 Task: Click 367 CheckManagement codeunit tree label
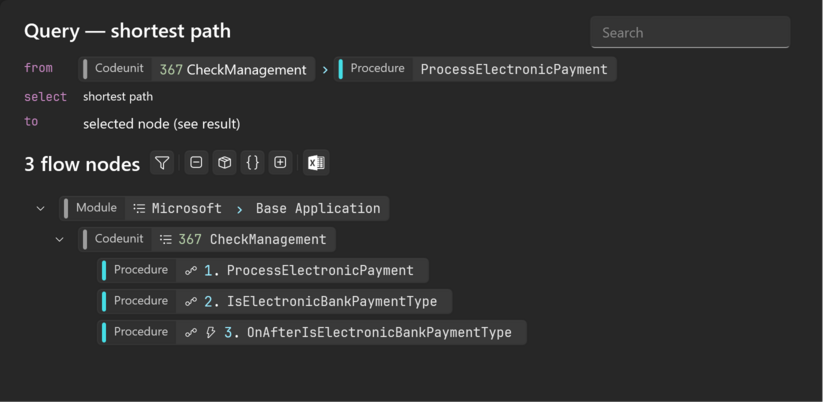point(252,240)
